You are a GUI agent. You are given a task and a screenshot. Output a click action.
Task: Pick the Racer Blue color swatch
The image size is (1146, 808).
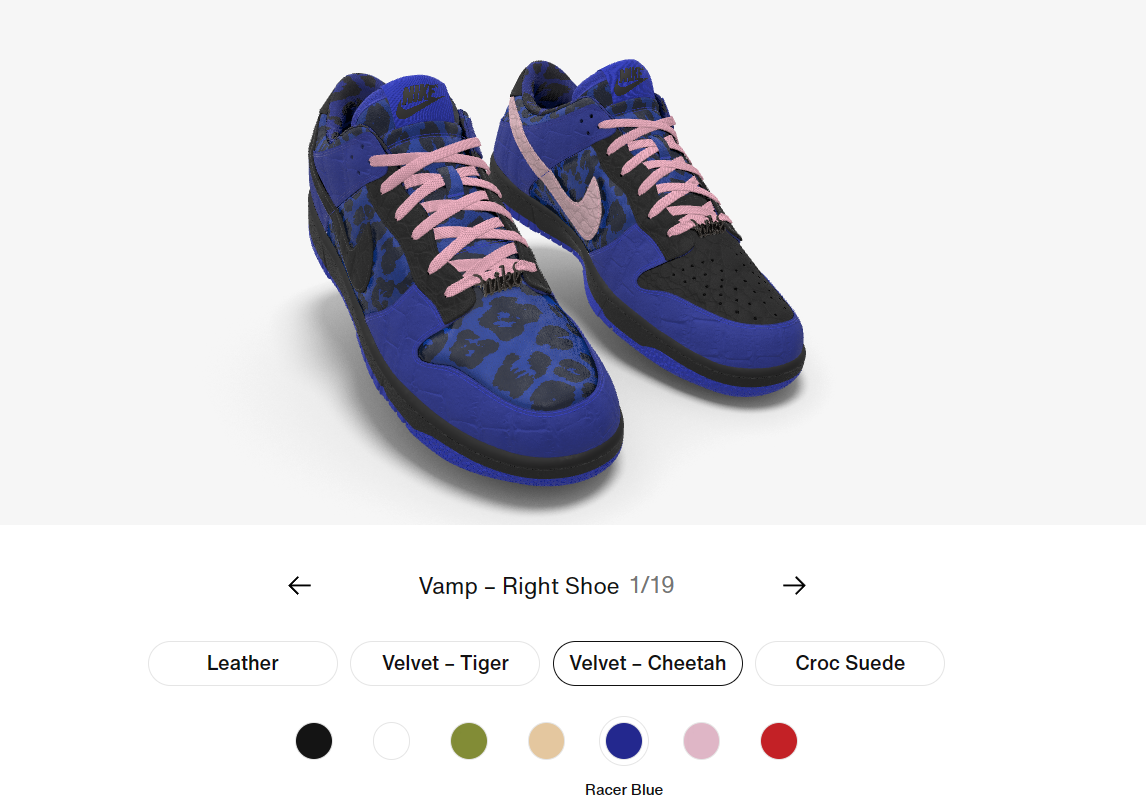[624, 741]
